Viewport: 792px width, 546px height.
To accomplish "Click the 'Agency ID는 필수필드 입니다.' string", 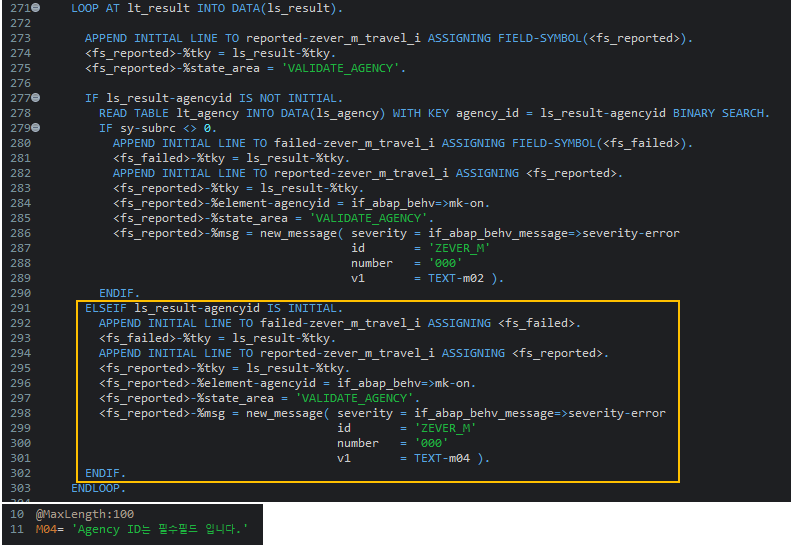I will 160,529.
